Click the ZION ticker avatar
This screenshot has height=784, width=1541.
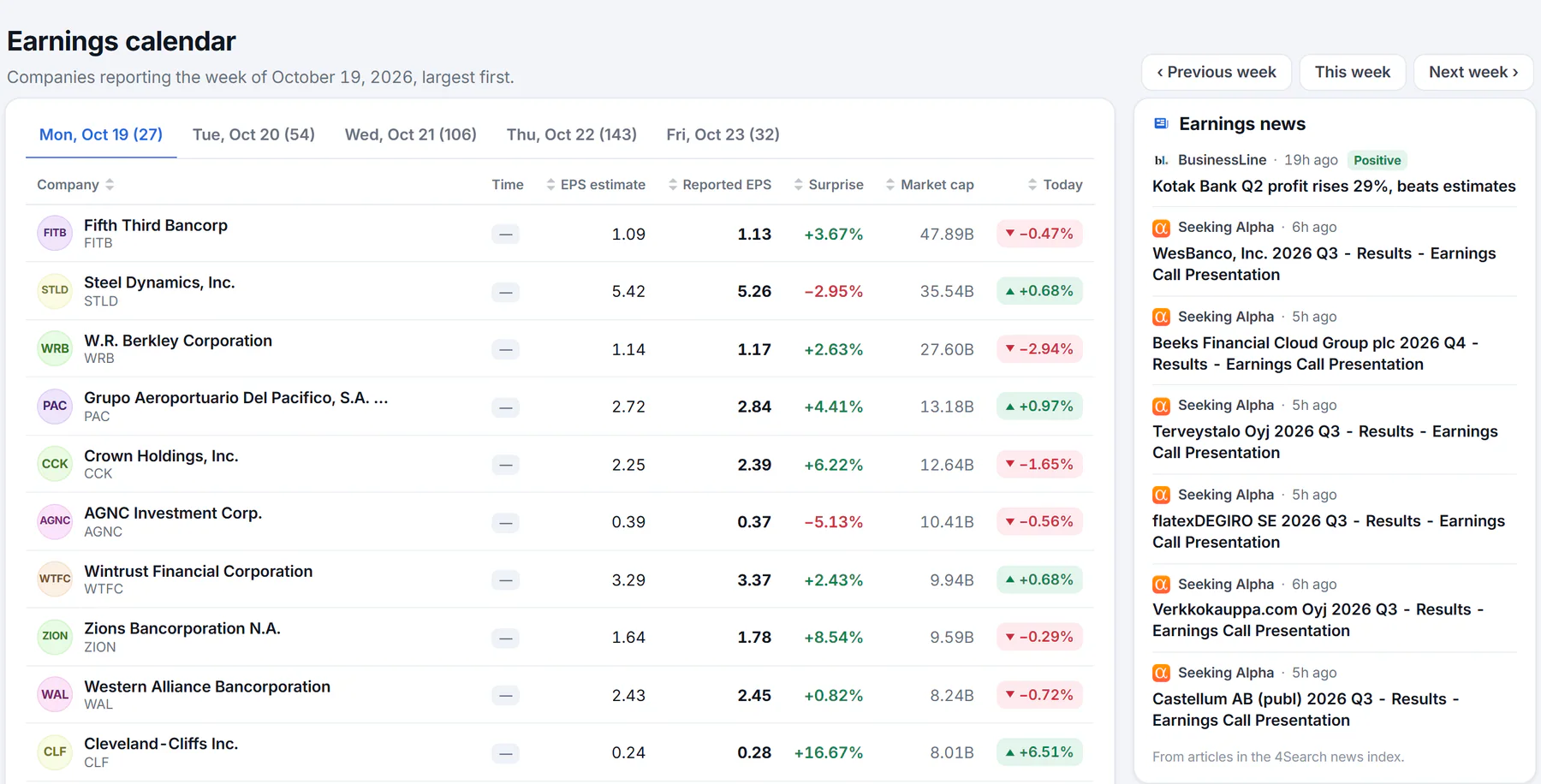pos(55,636)
